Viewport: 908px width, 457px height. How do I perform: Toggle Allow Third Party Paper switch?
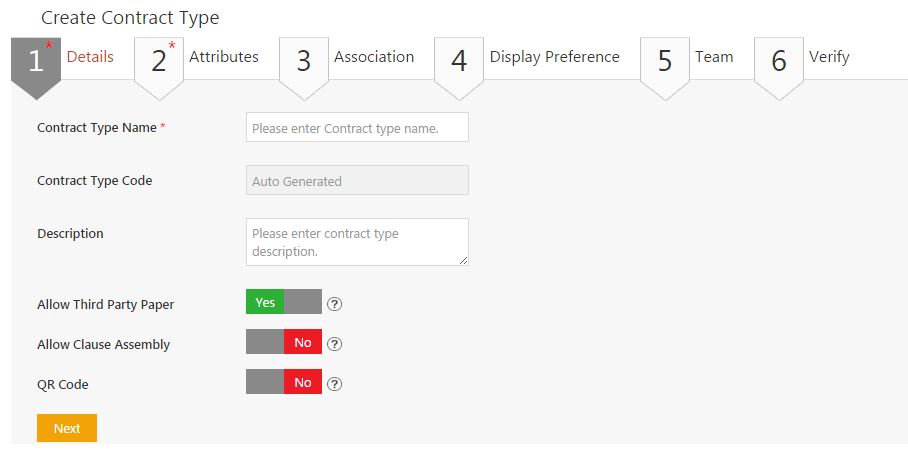(284, 303)
